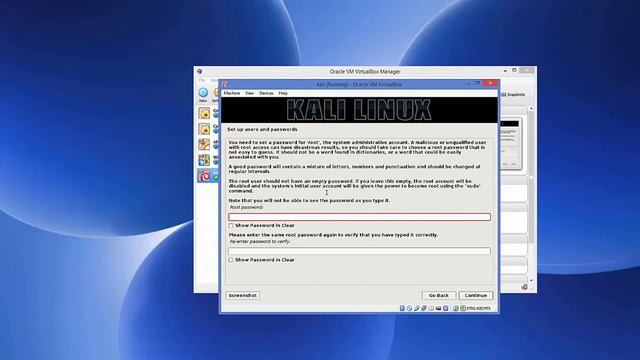The height and width of the screenshot is (360, 640).
Task: Open the Devices menu
Action: [266, 93]
